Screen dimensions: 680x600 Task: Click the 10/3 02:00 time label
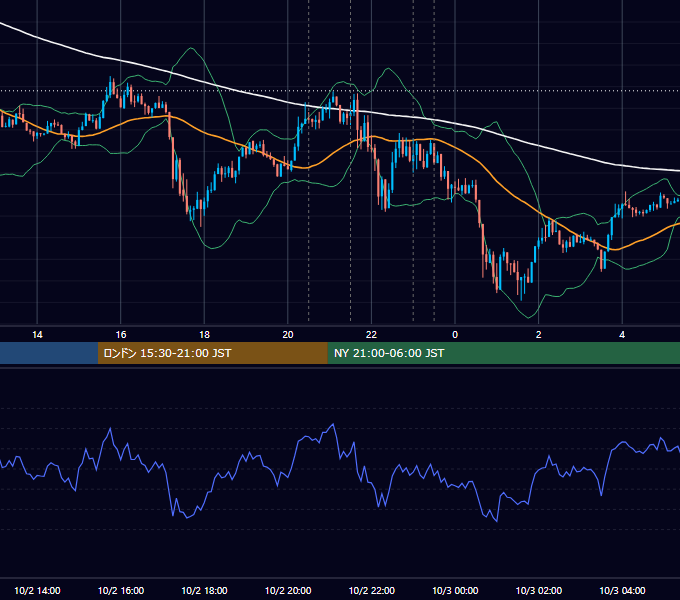tap(539, 590)
